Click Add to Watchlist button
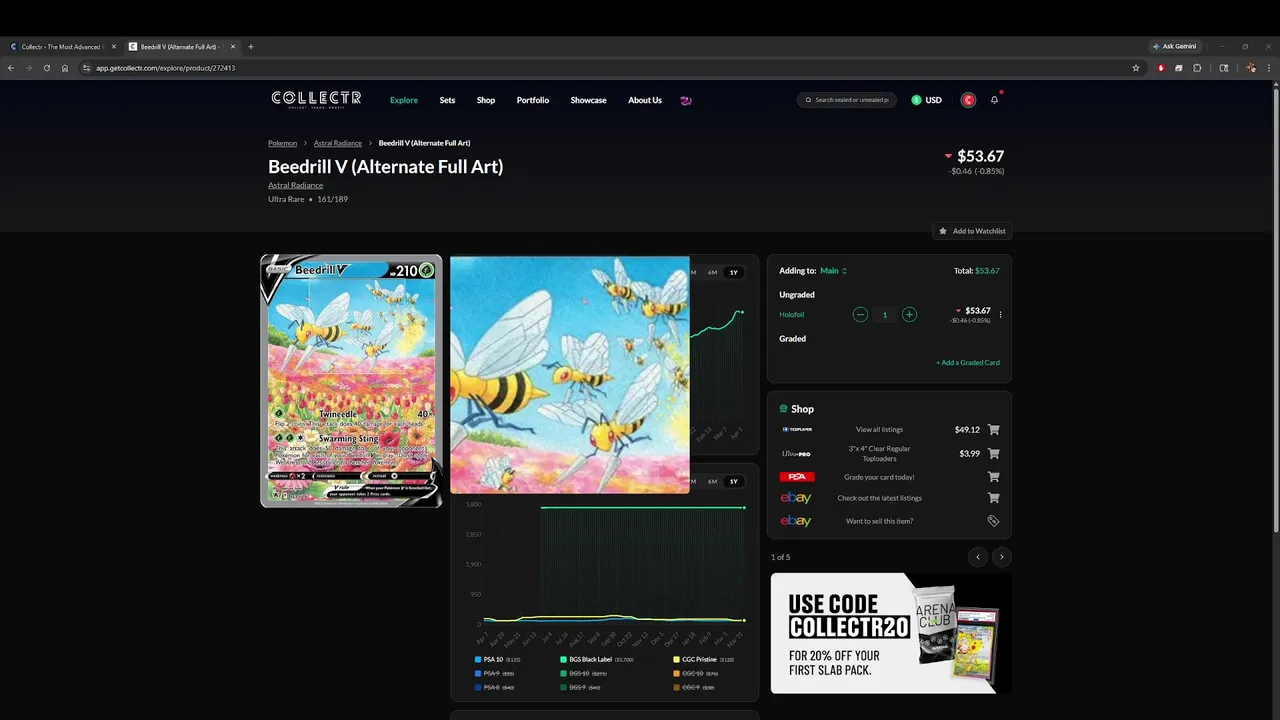The height and width of the screenshot is (720, 1280). pos(971,231)
